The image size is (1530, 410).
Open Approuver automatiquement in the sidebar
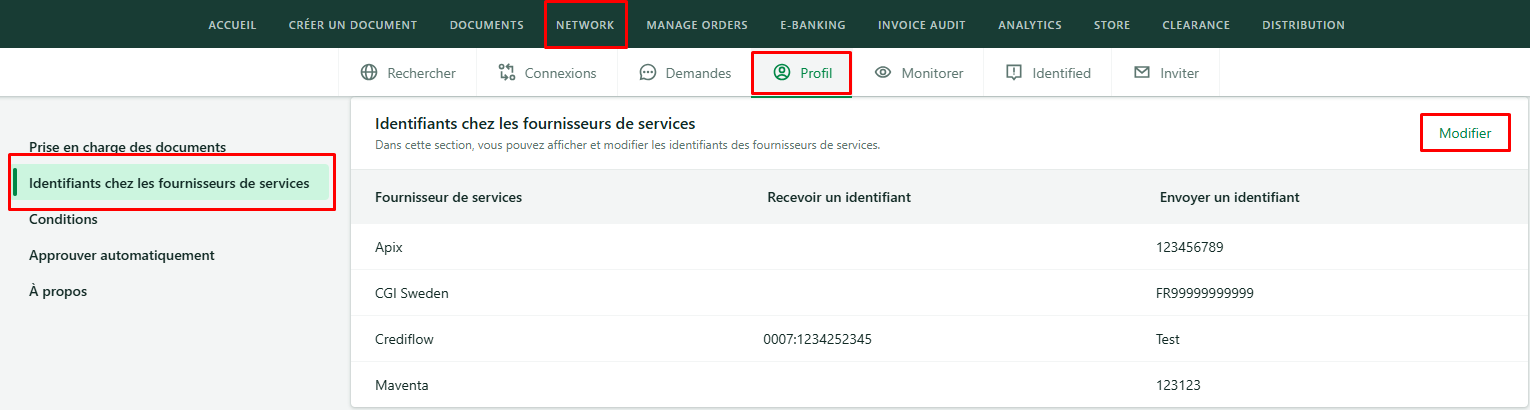click(x=122, y=255)
